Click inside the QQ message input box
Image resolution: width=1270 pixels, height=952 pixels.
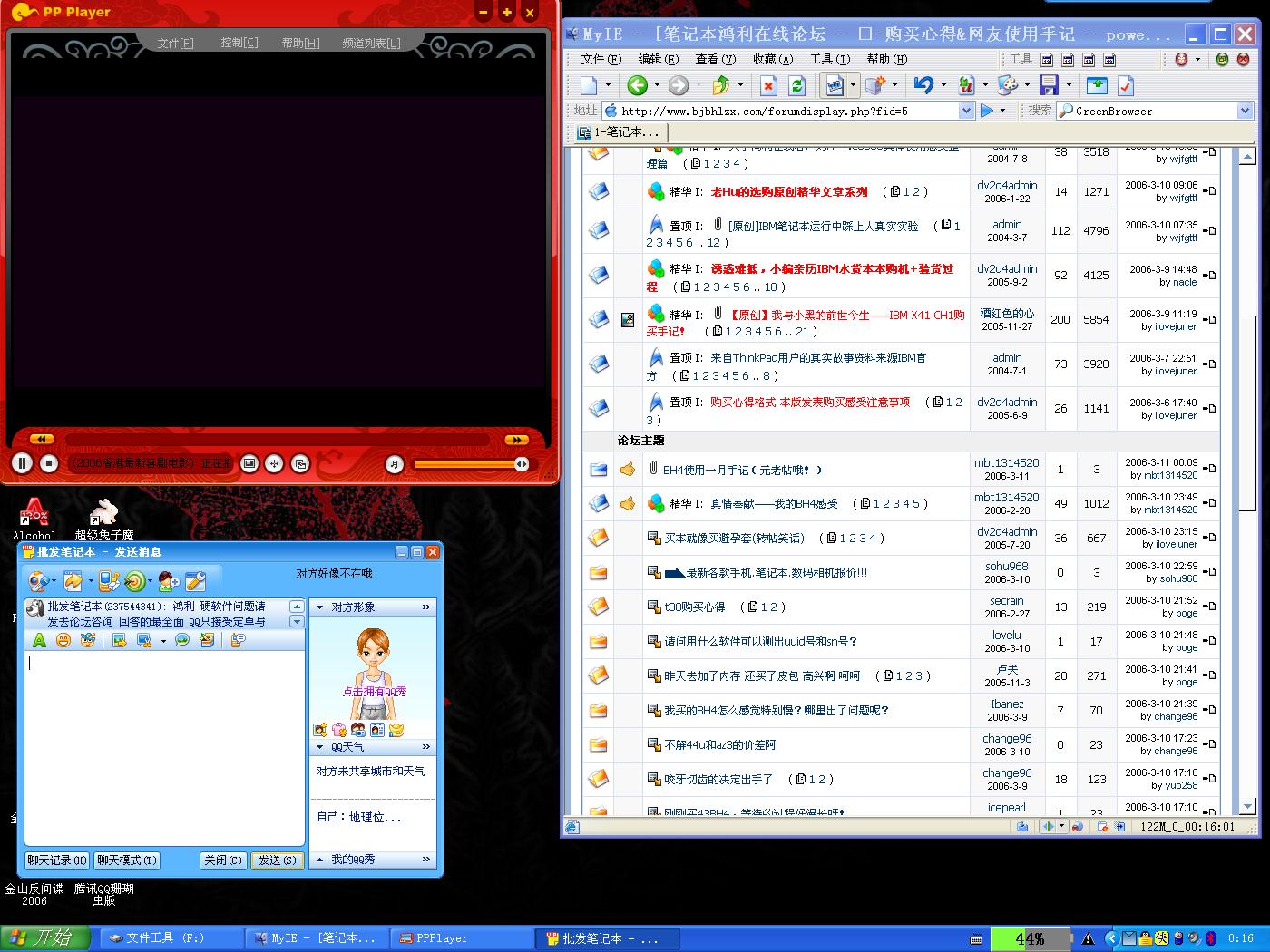163,743
